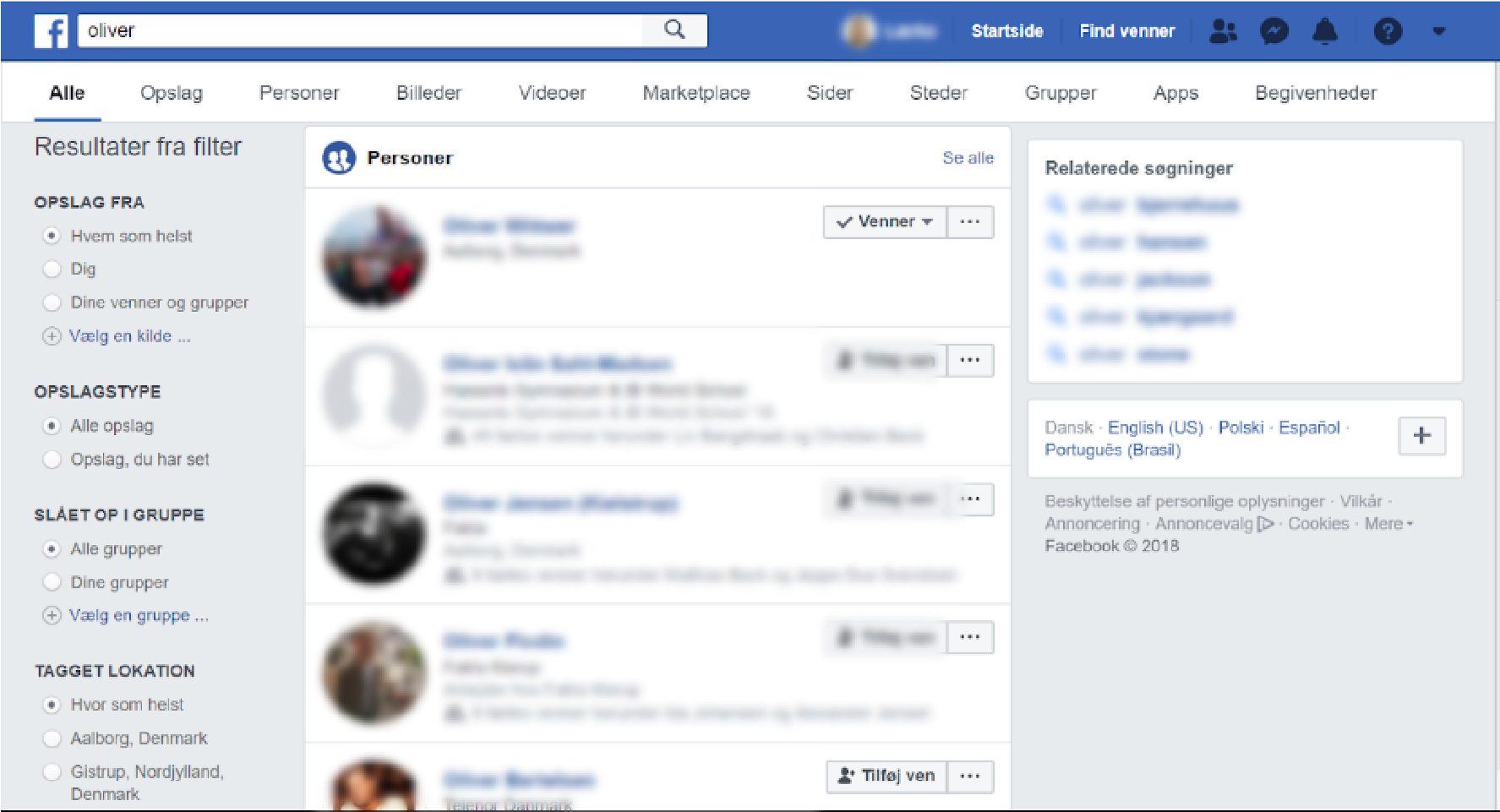Viewport: 1500px width, 812px height.
Task: Open more options for fourth person result
Action: pyautogui.click(x=970, y=637)
